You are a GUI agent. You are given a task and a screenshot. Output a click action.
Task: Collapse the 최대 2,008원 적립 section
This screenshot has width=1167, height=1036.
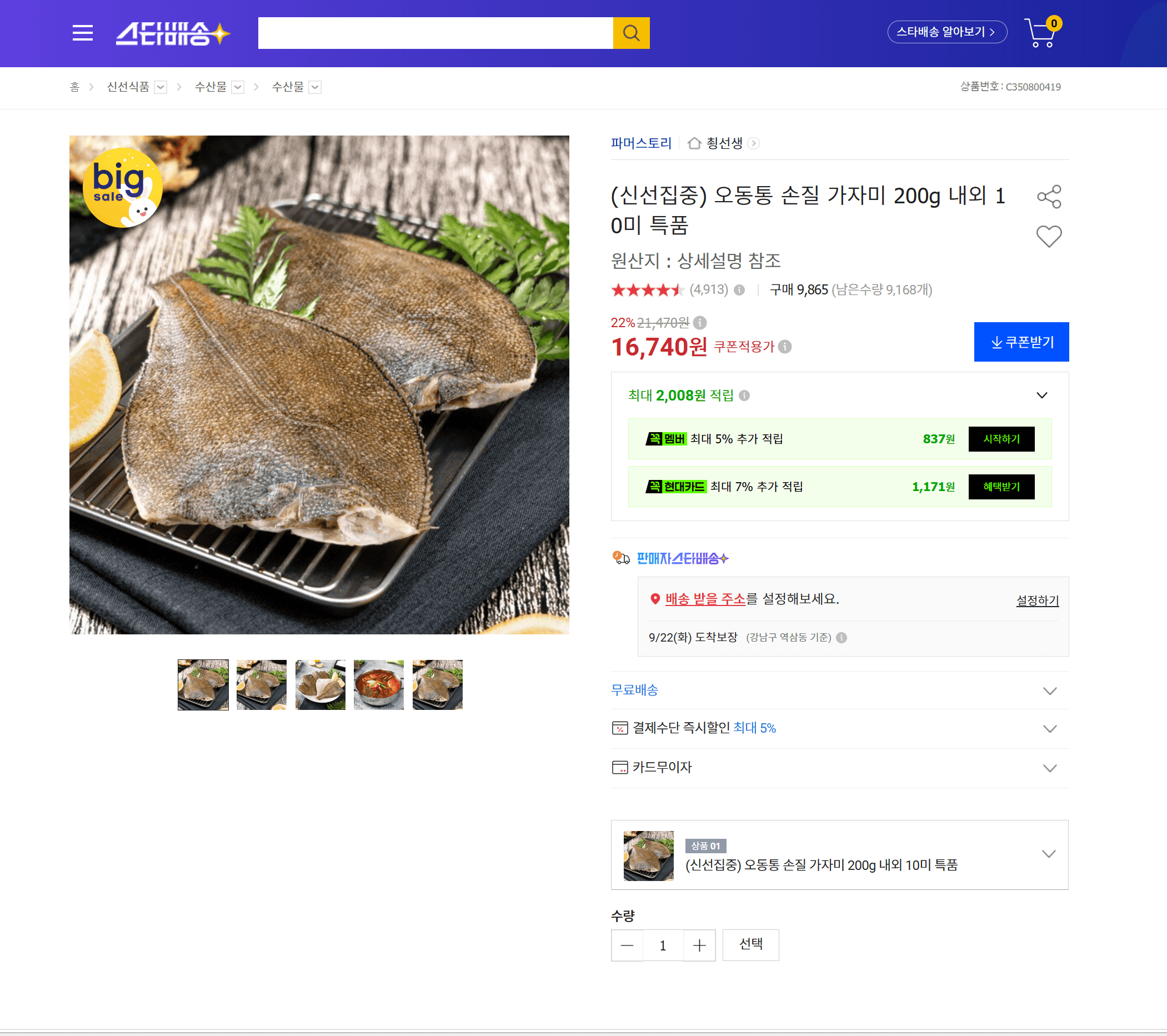point(1042,395)
